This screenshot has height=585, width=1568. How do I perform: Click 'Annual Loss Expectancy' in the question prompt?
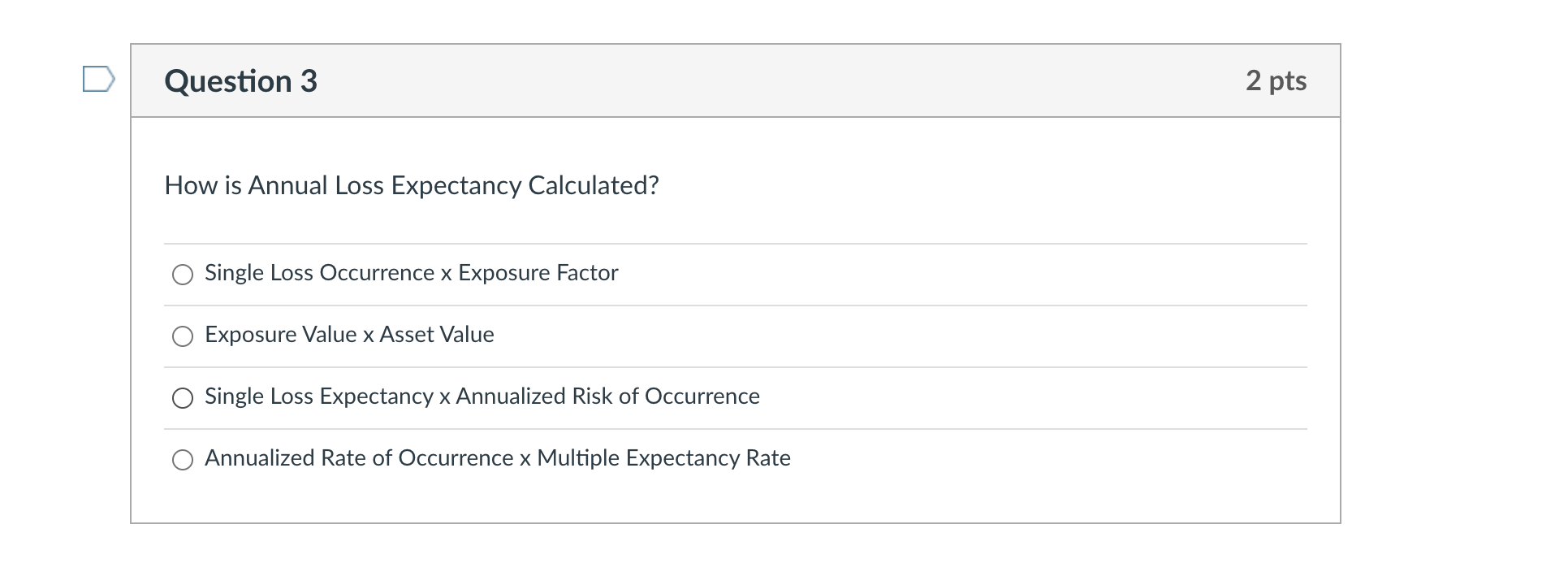click(385, 186)
